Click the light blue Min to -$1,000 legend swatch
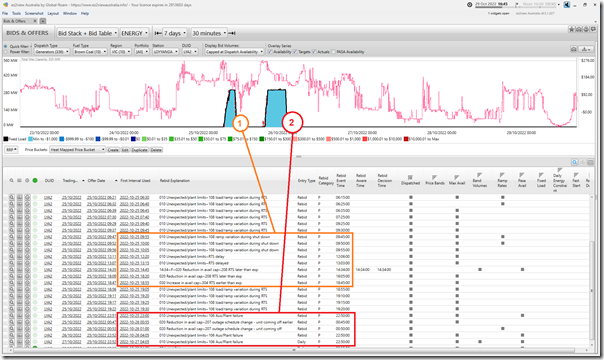The height and width of the screenshot is (360, 604). (x=30, y=139)
